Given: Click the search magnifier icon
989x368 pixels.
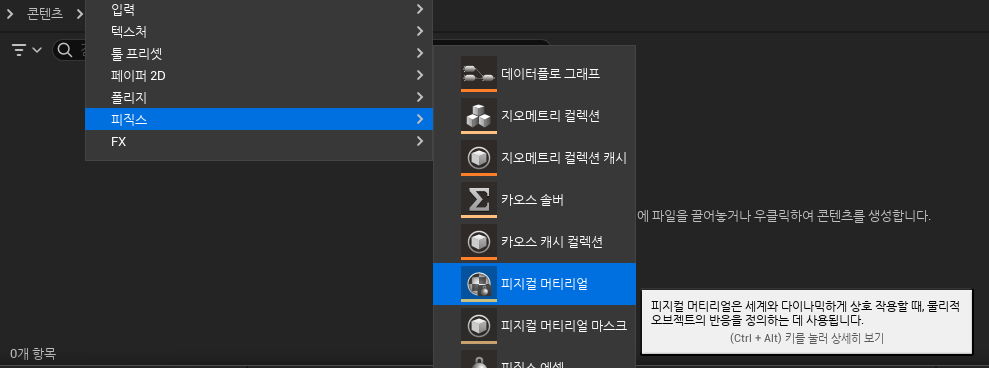Looking at the screenshot, I should pyautogui.click(x=65, y=50).
